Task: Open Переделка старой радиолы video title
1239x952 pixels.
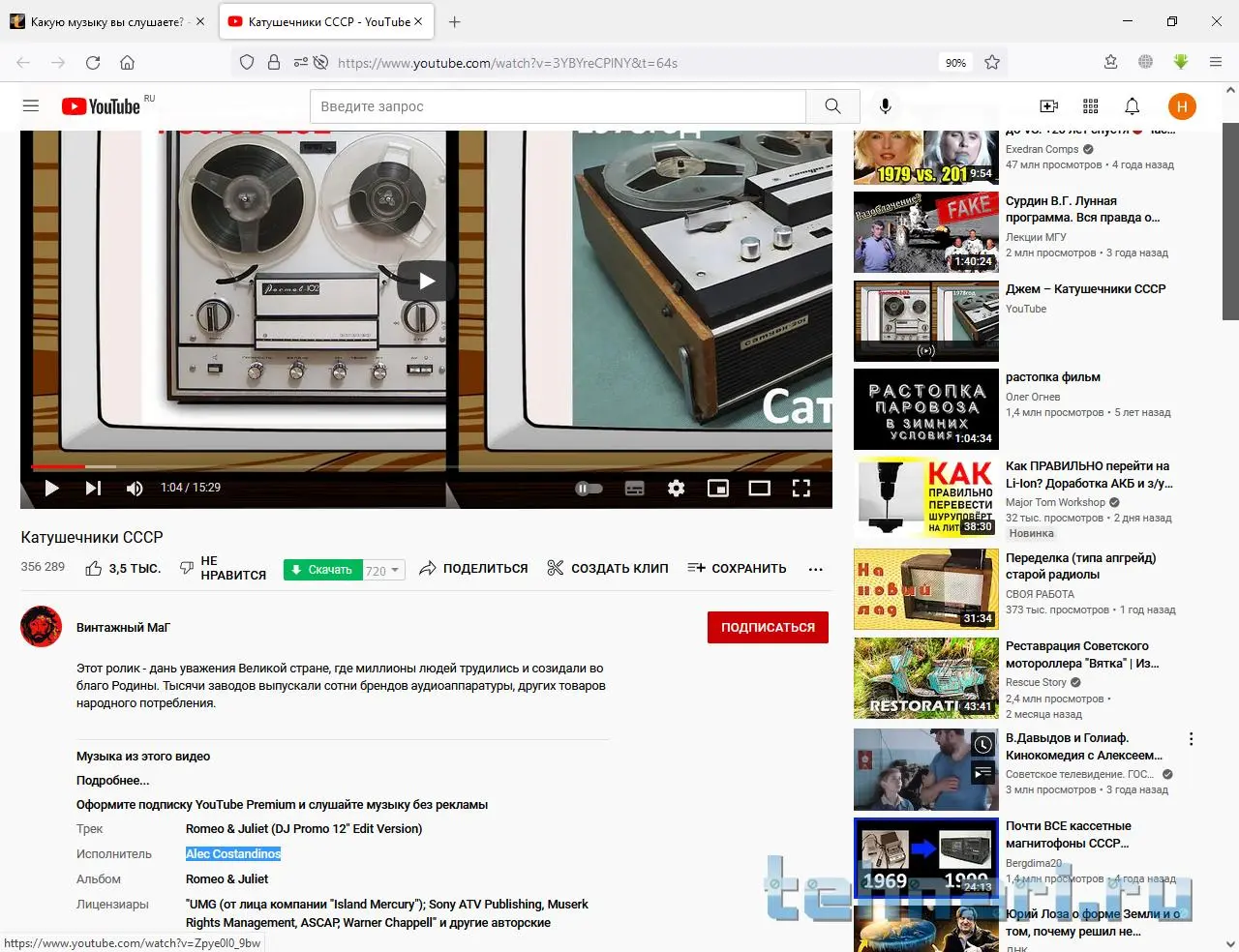Action: pyautogui.click(x=1080, y=566)
